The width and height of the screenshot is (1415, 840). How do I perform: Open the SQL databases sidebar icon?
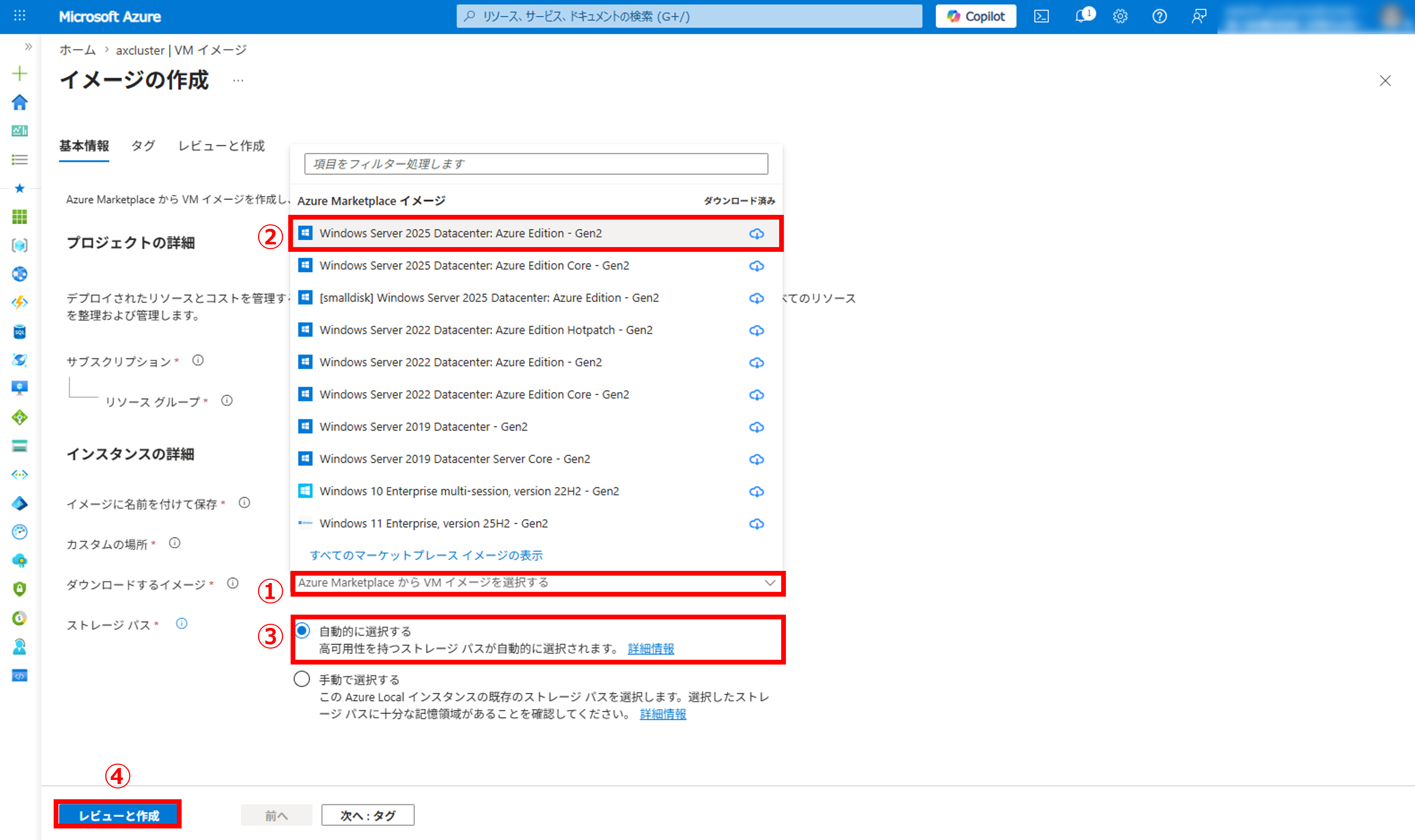pyautogui.click(x=20, y=331)
